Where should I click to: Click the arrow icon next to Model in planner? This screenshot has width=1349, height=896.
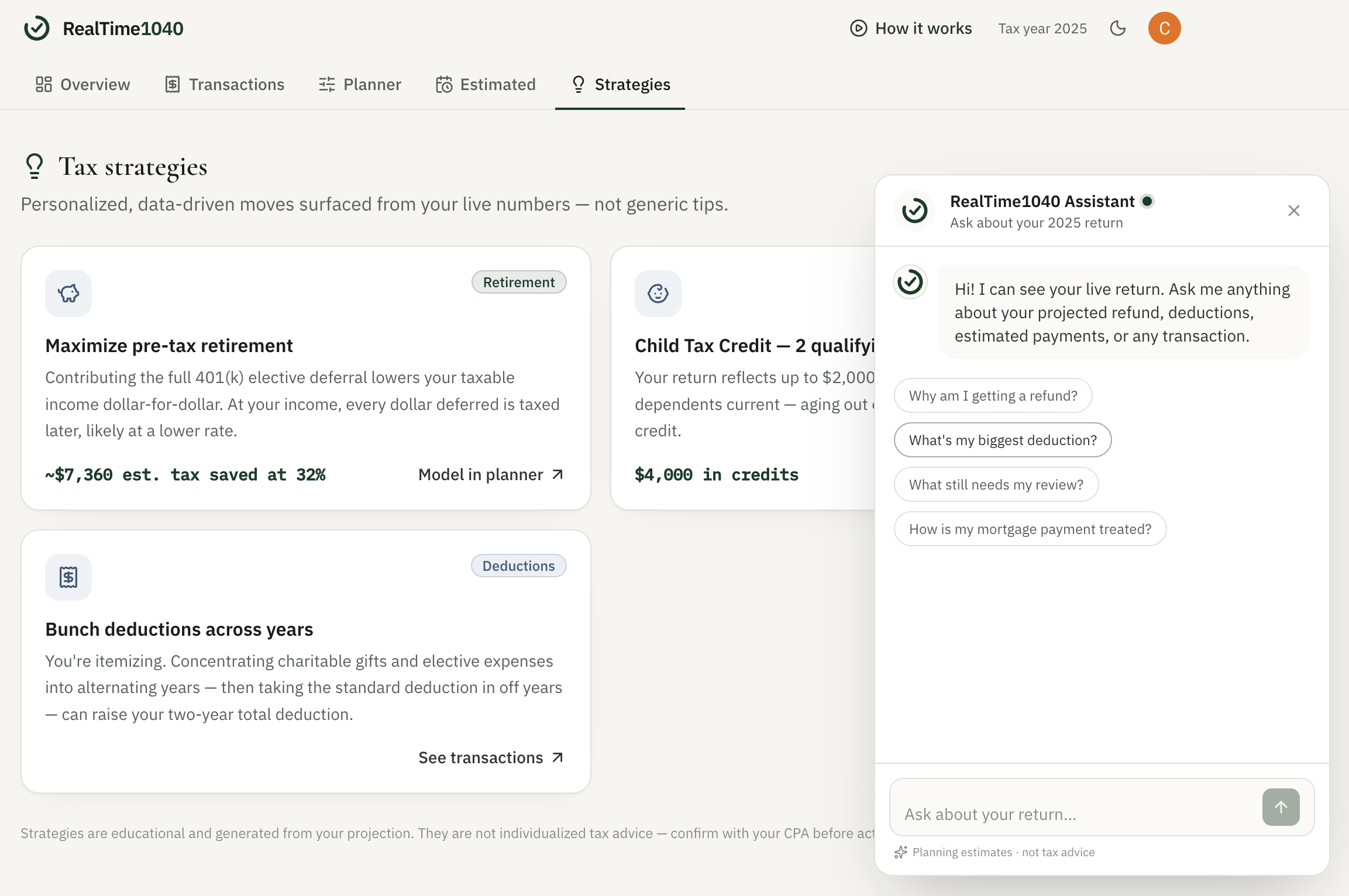click(558, 474)
